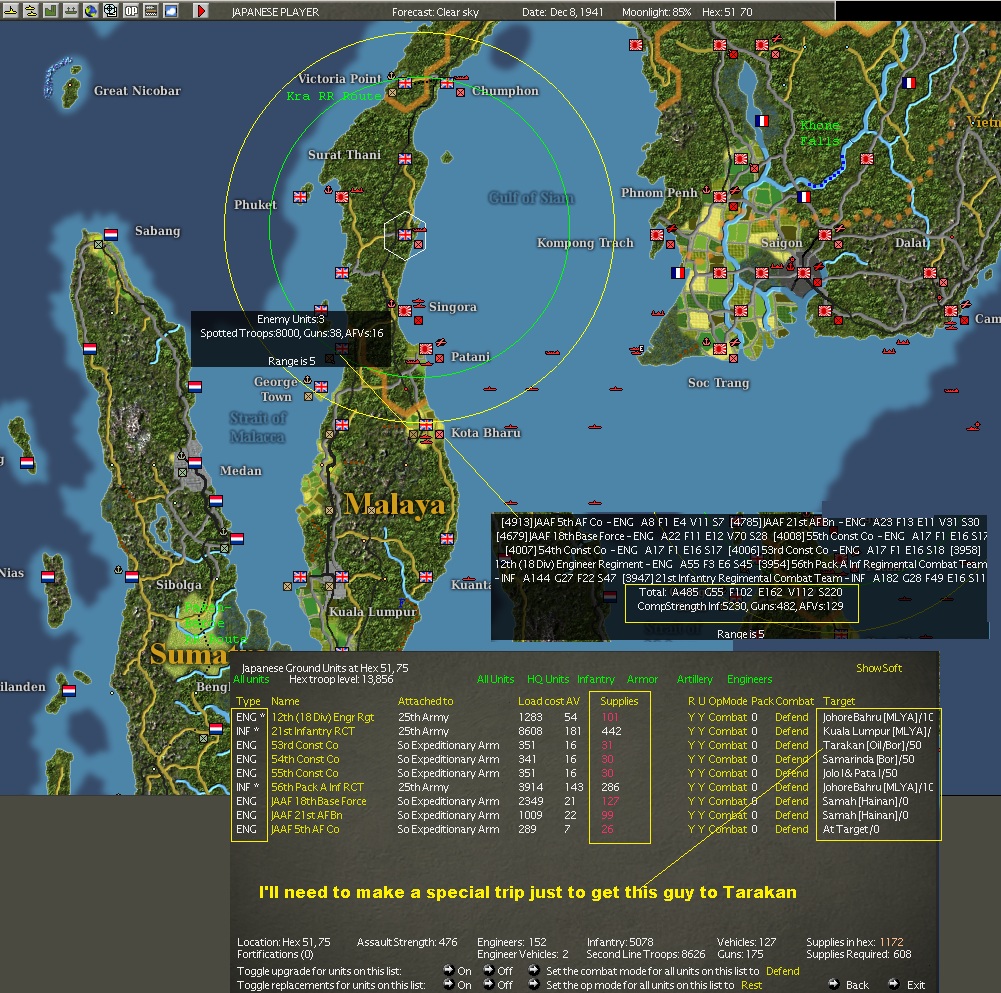Viewport: 1001px width, 993px height.
Task: Open the weather cloud toolbar icon
Action: (x=170, y=10)
